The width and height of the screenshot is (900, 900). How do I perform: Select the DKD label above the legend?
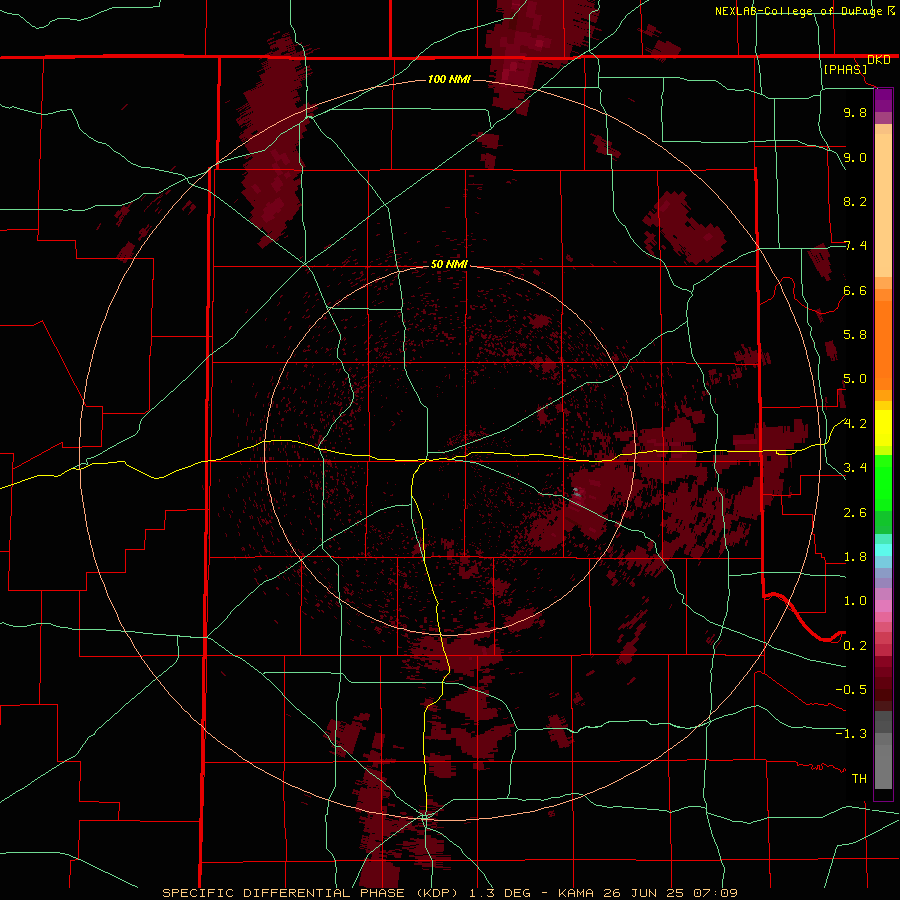878,59
